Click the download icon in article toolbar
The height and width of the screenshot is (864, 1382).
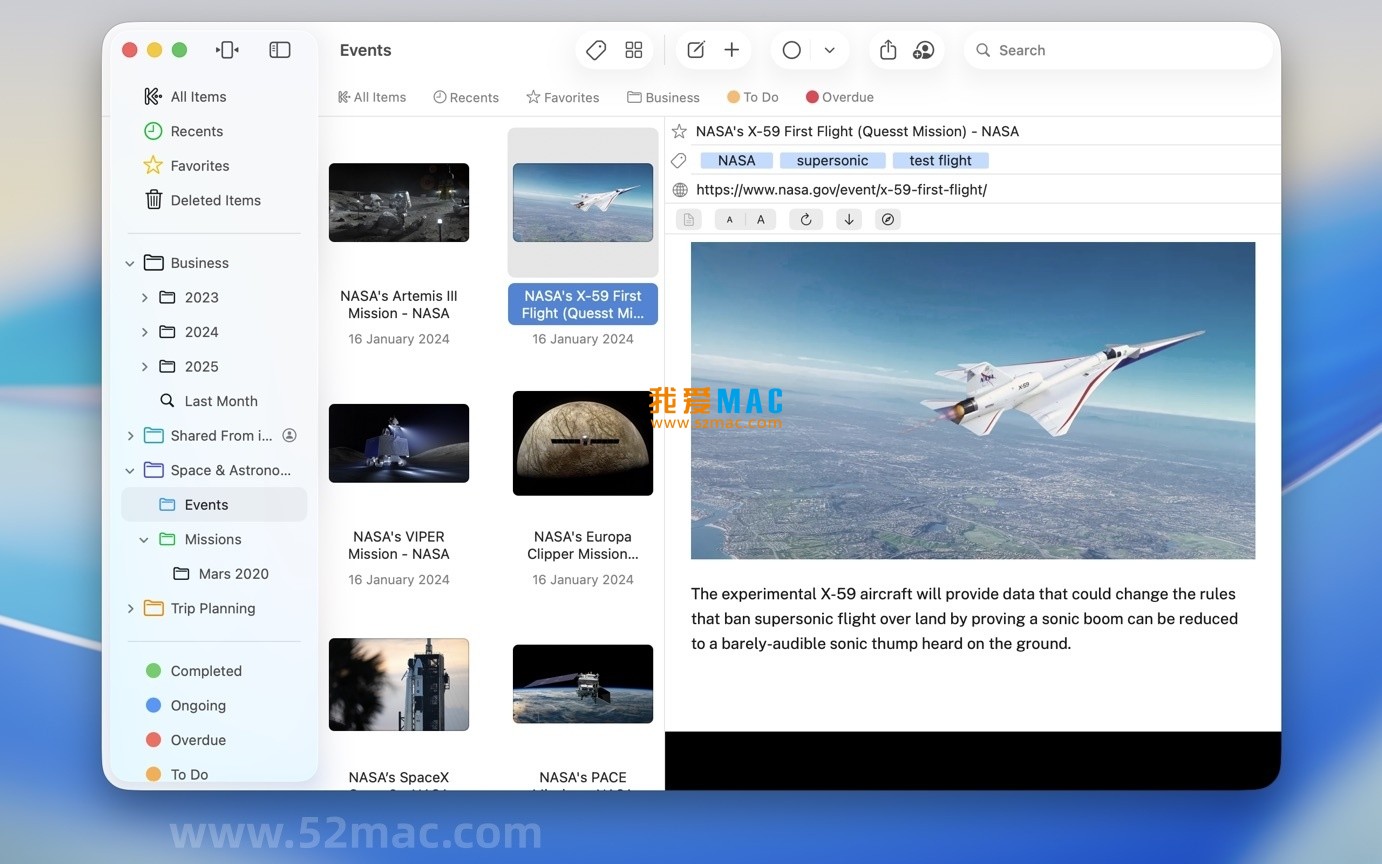tap(848, 219)
